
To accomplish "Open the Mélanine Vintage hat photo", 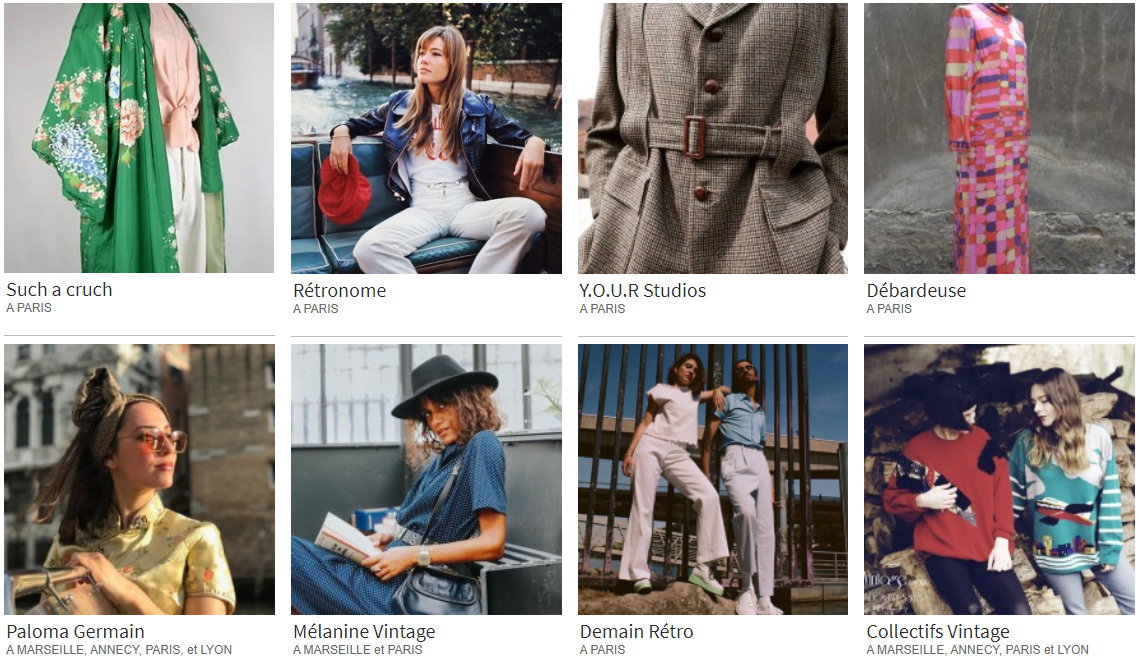I will tap(426, 479).
